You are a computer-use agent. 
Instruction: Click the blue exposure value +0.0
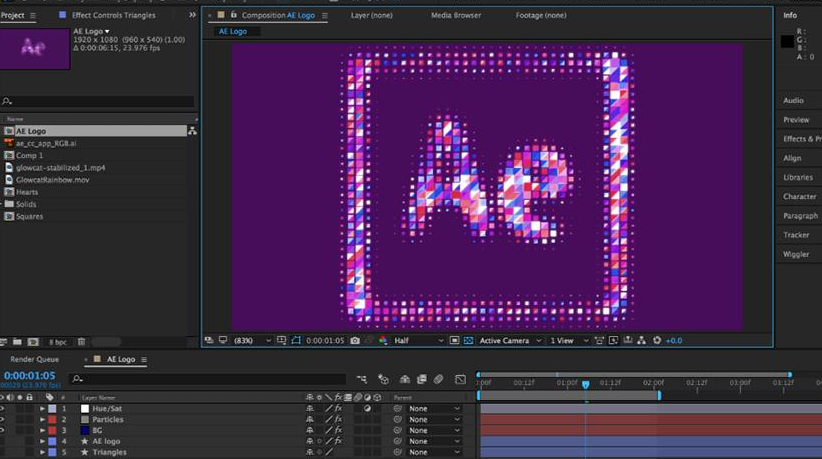click(674, 341)
